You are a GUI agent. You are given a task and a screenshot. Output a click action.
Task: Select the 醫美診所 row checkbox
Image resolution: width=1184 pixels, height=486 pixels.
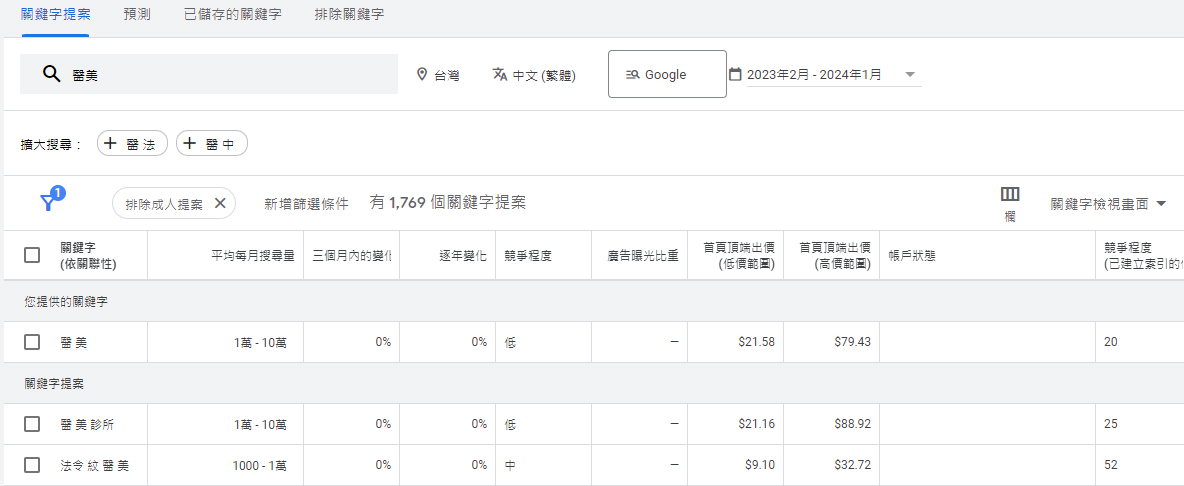32,424
